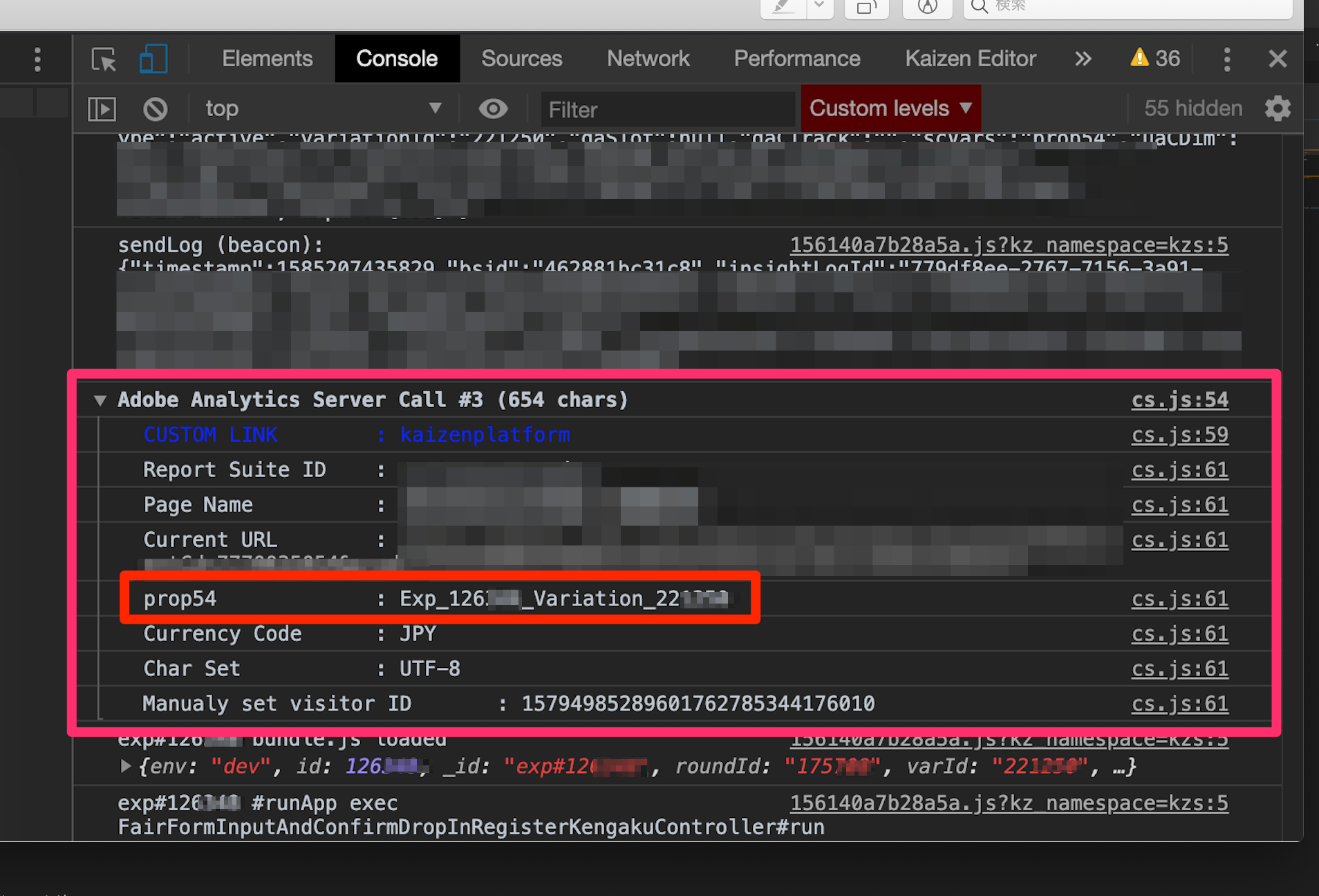Image resolution: width=1319 pixels, height=896 pixels.
Task: Open the top context selector dropdown
Action: click(x=323, y=109)
